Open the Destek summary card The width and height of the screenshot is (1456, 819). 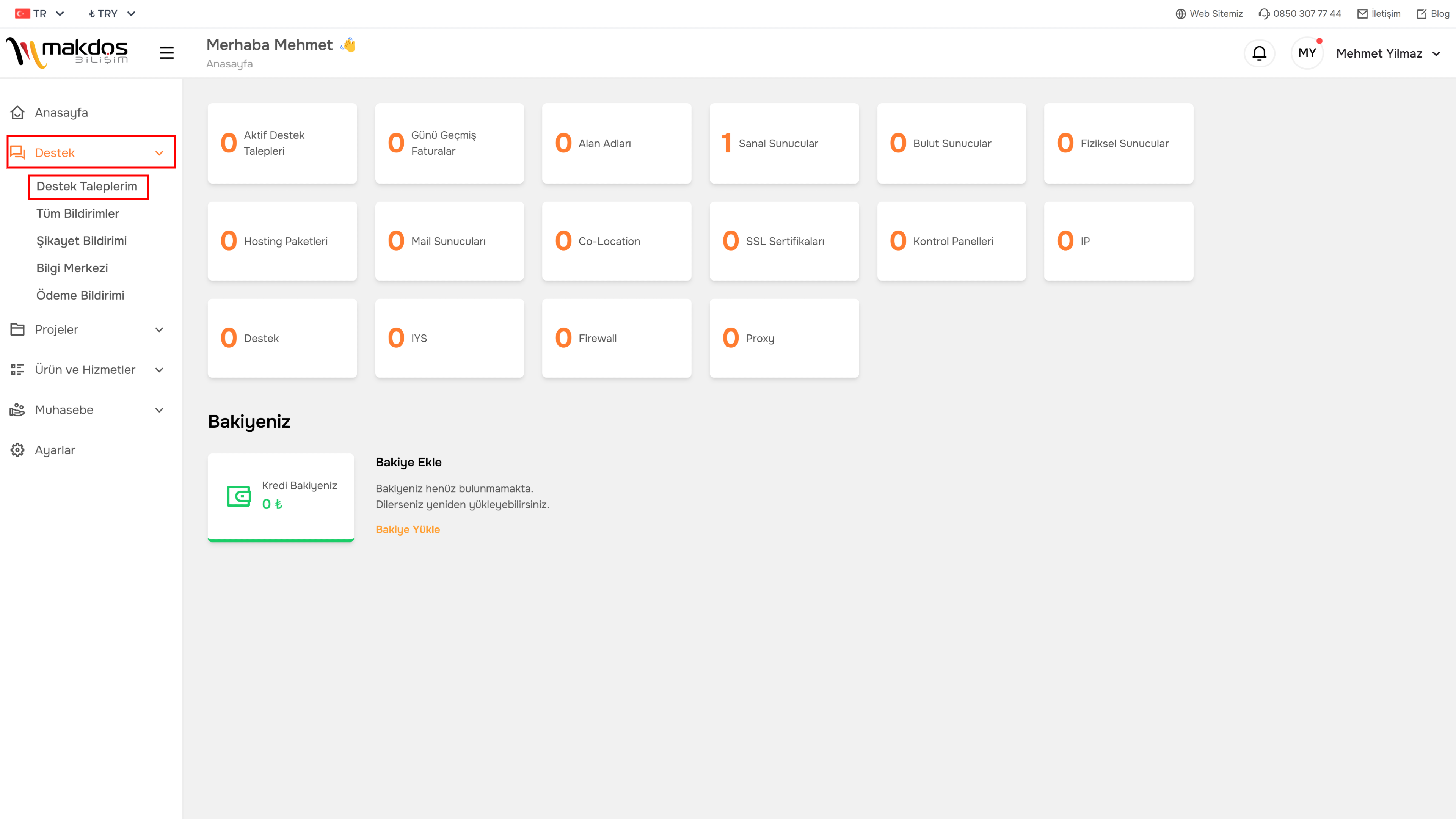click(x=282, y=338)
